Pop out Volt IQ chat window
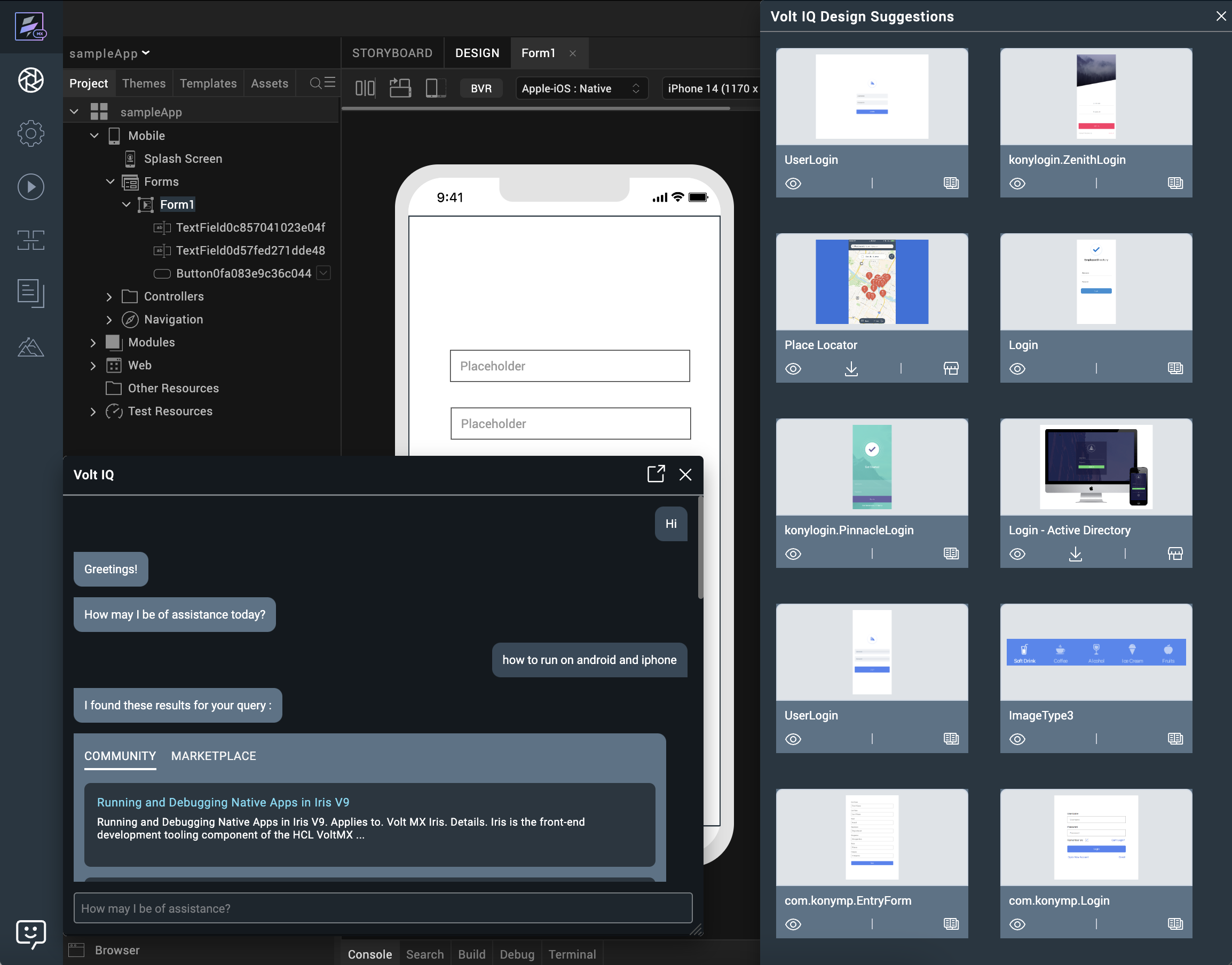The height and width of the screenshot is (965, 1232). tap(656, 474)
